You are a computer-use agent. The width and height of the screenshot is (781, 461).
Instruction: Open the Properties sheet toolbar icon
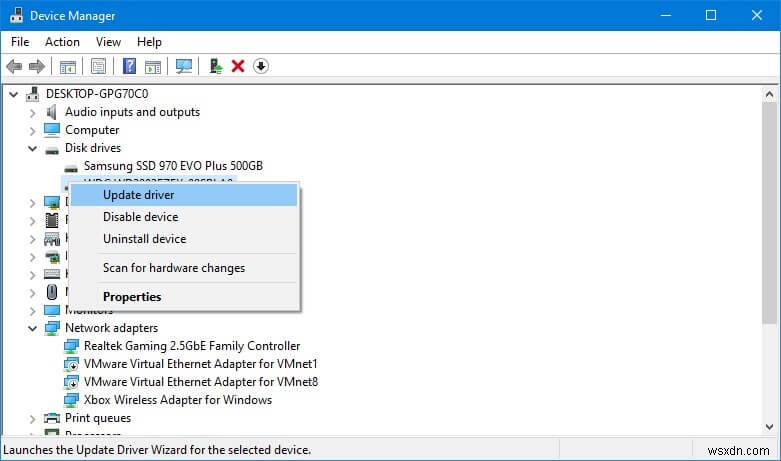coord(98,66)
